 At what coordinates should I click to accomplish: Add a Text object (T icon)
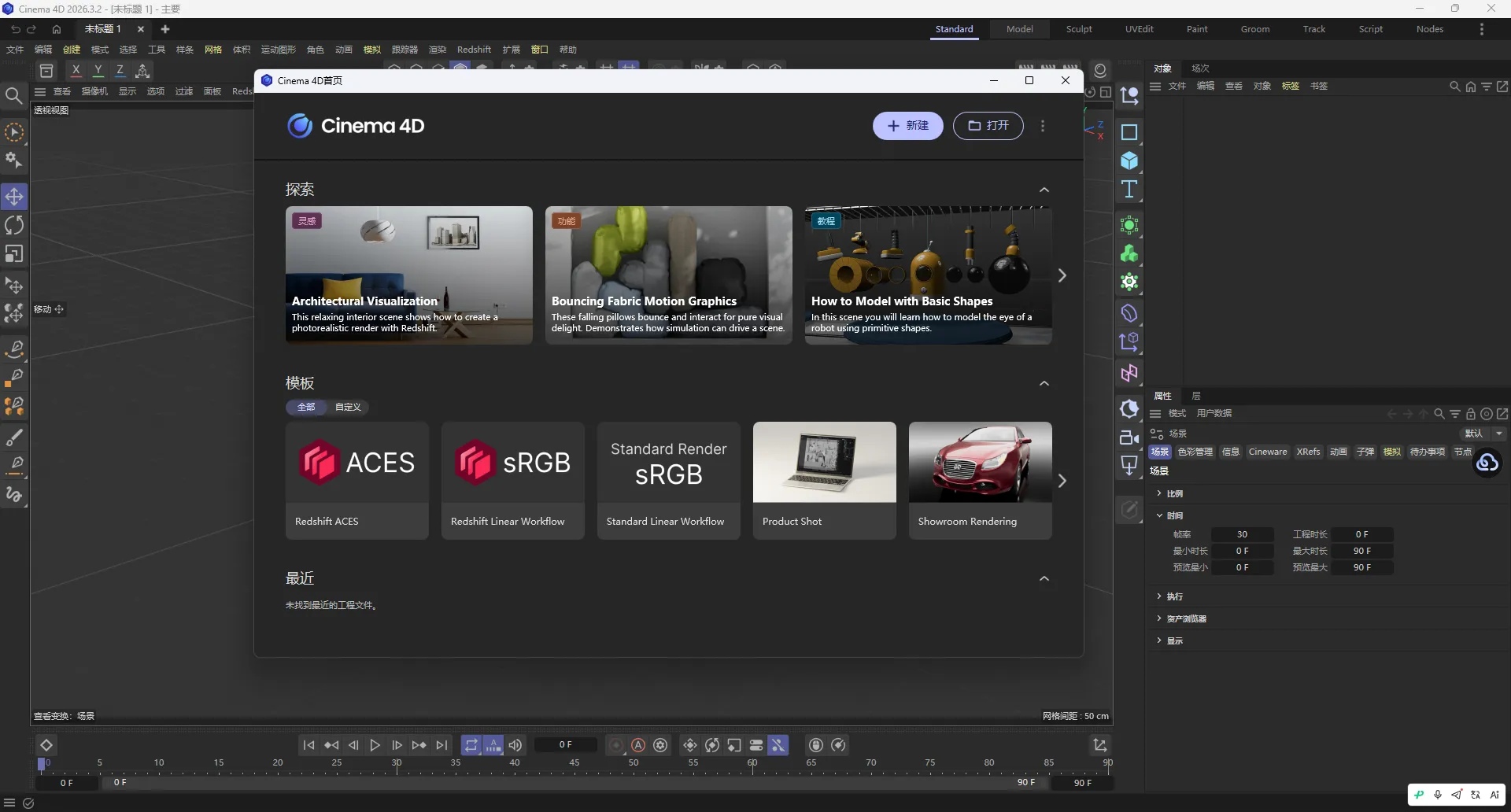coord(1129,189)
